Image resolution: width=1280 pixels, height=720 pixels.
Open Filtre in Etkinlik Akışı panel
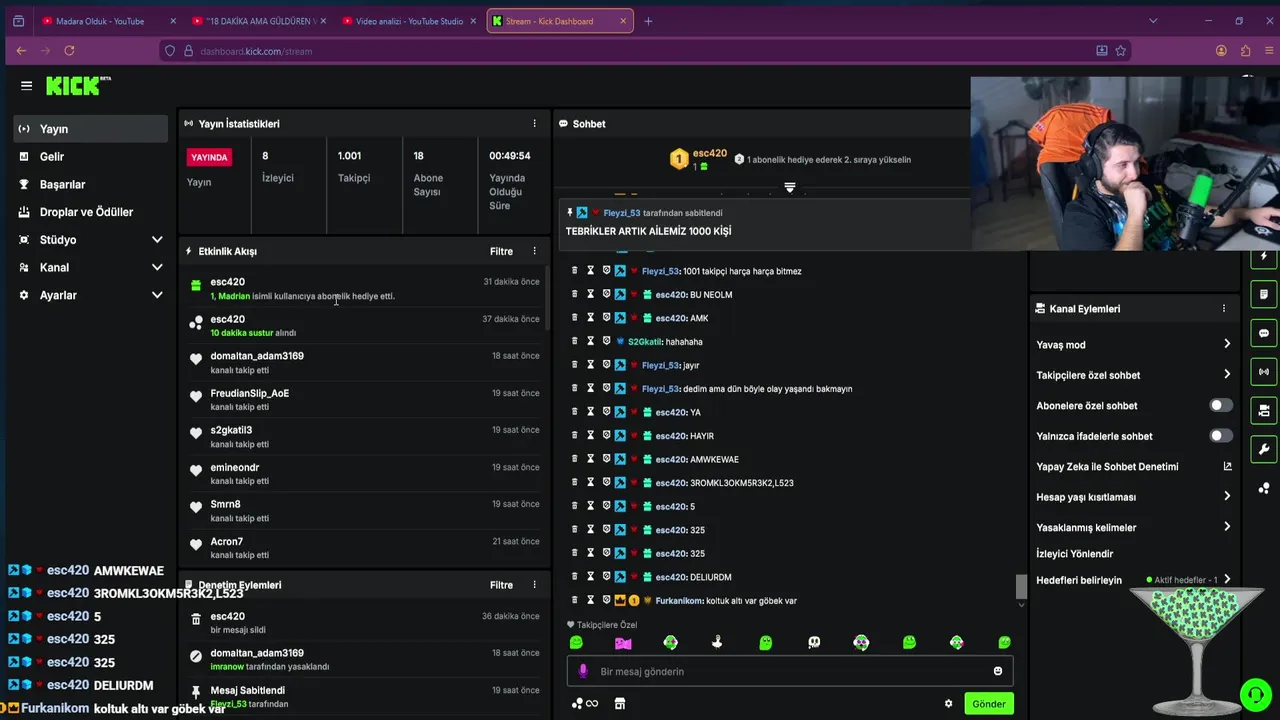pyautogui.click(x=501, y=251)
